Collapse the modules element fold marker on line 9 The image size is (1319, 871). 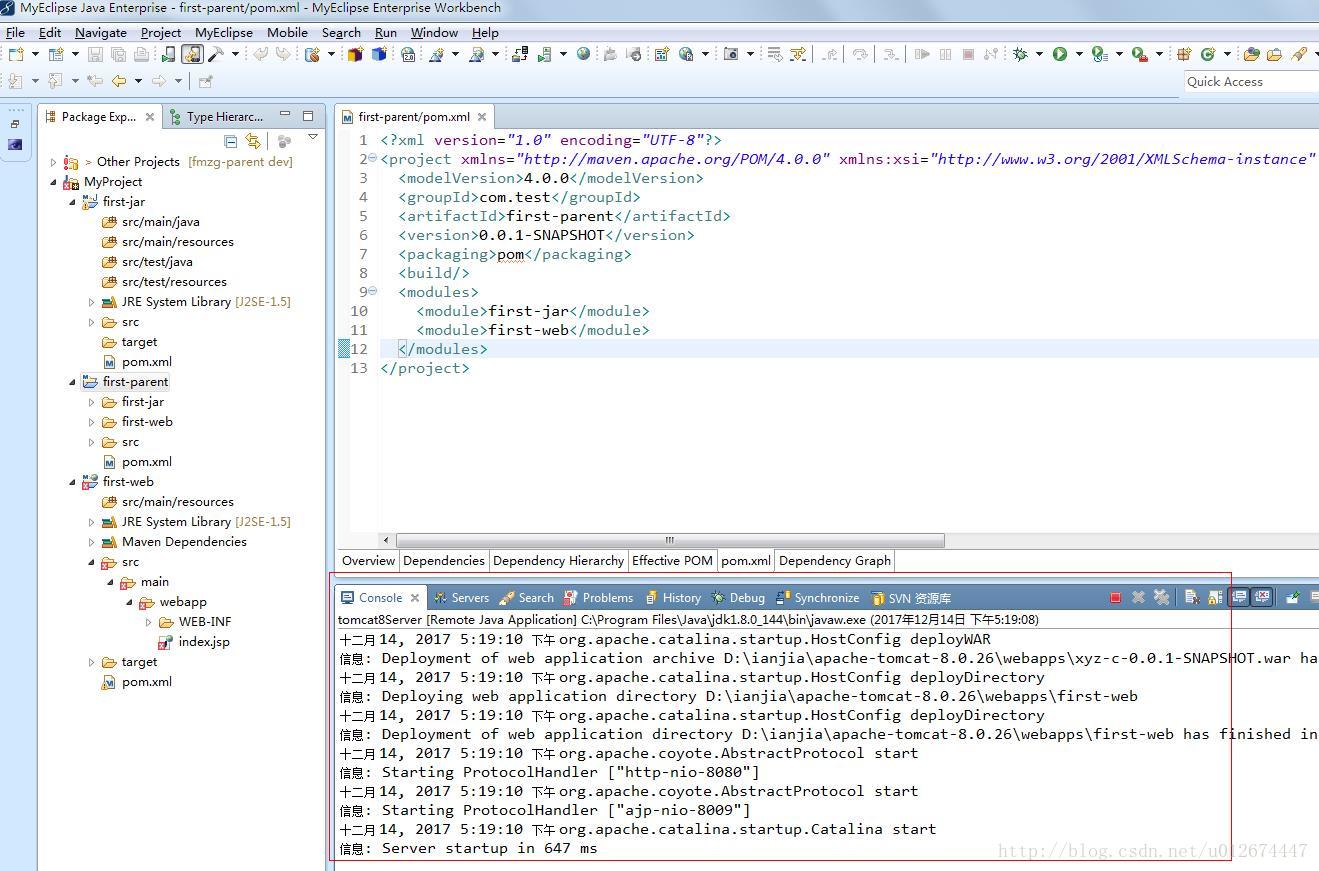373,291
